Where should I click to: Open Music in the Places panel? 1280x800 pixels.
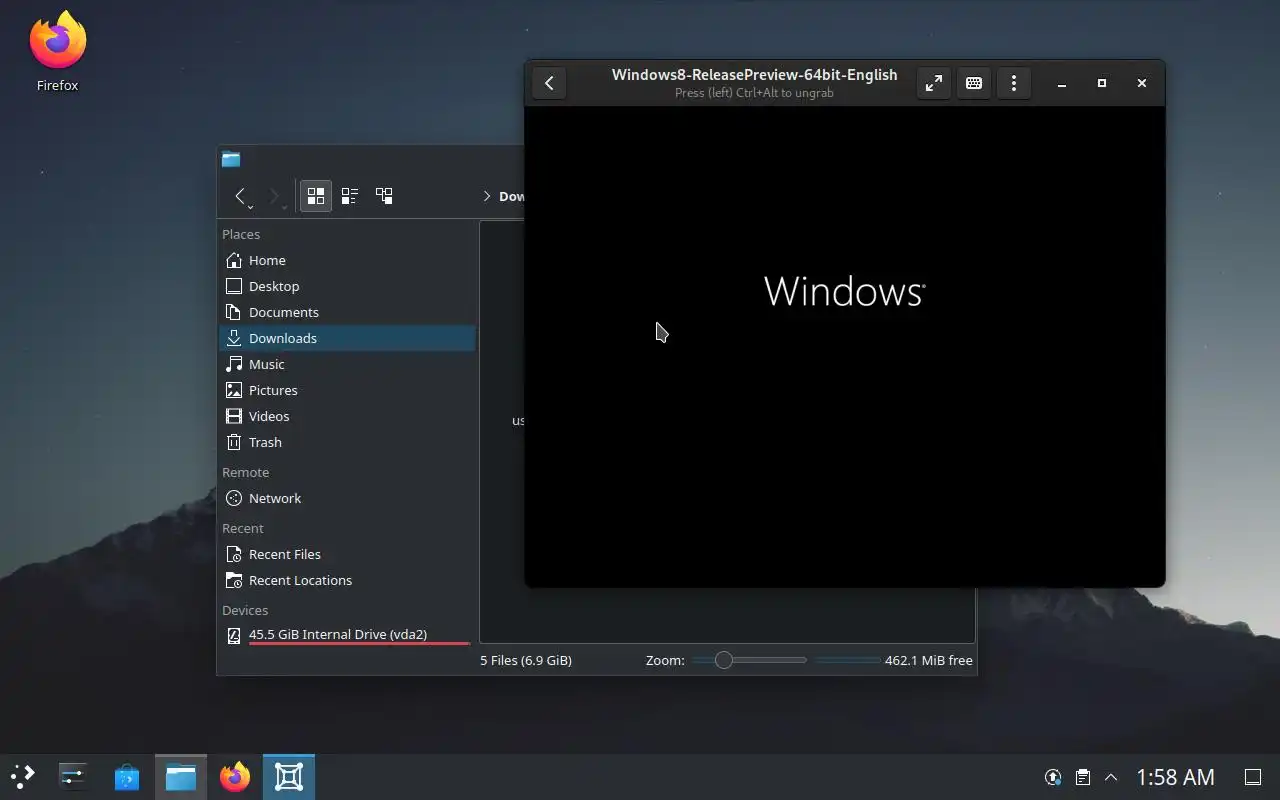click(x=347, y=364)
